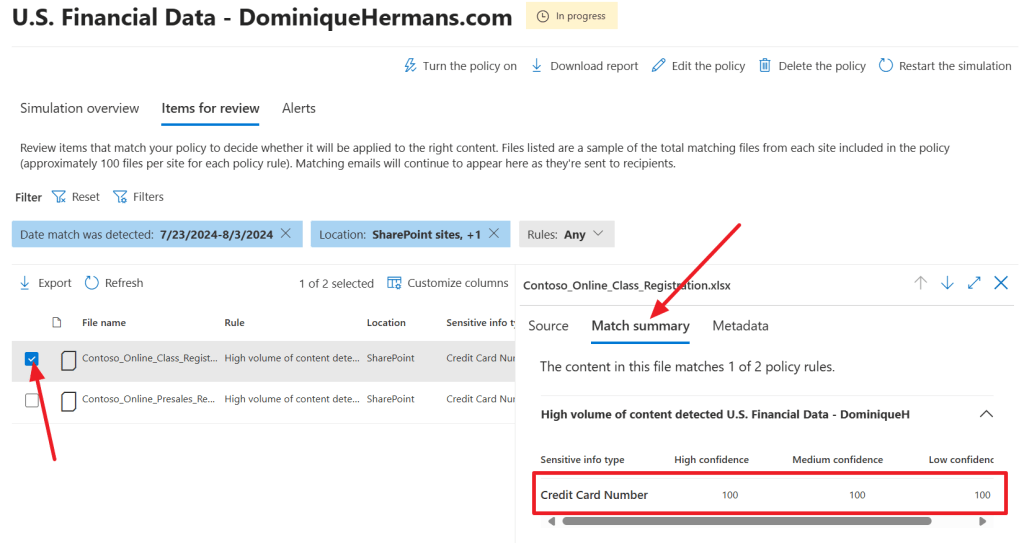
Task: Click the Edit the policy pencil icon
Action: coord(658,66)
